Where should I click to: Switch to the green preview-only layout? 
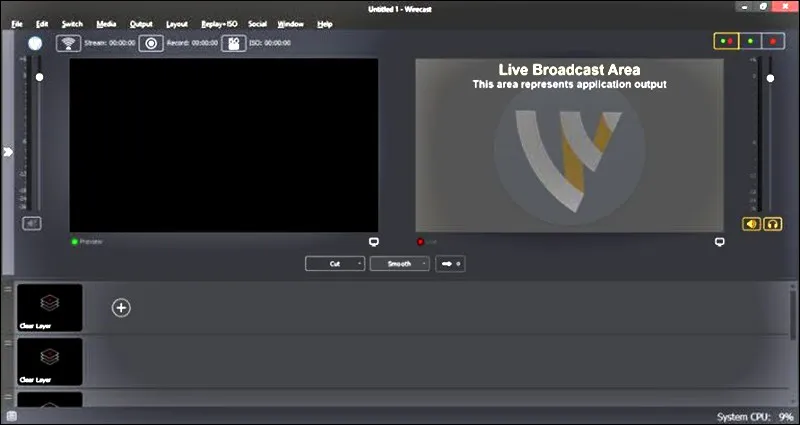(750, 41)
